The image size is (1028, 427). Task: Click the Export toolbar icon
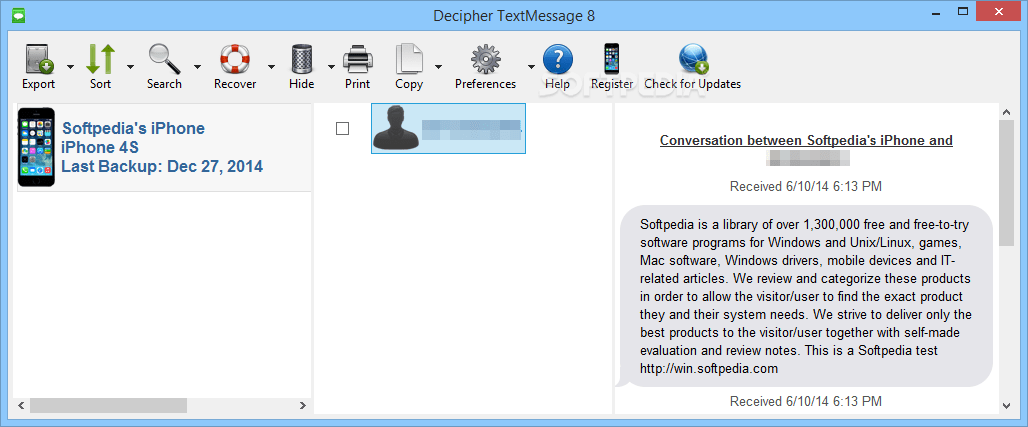39,59
